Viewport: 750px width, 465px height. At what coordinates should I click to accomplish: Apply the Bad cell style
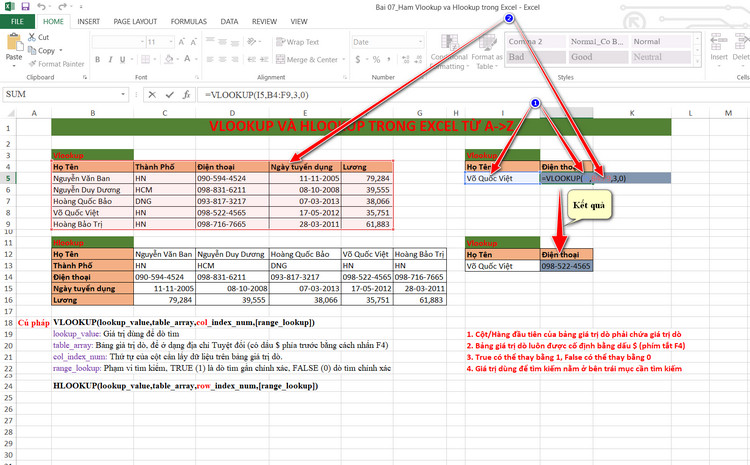534,57
